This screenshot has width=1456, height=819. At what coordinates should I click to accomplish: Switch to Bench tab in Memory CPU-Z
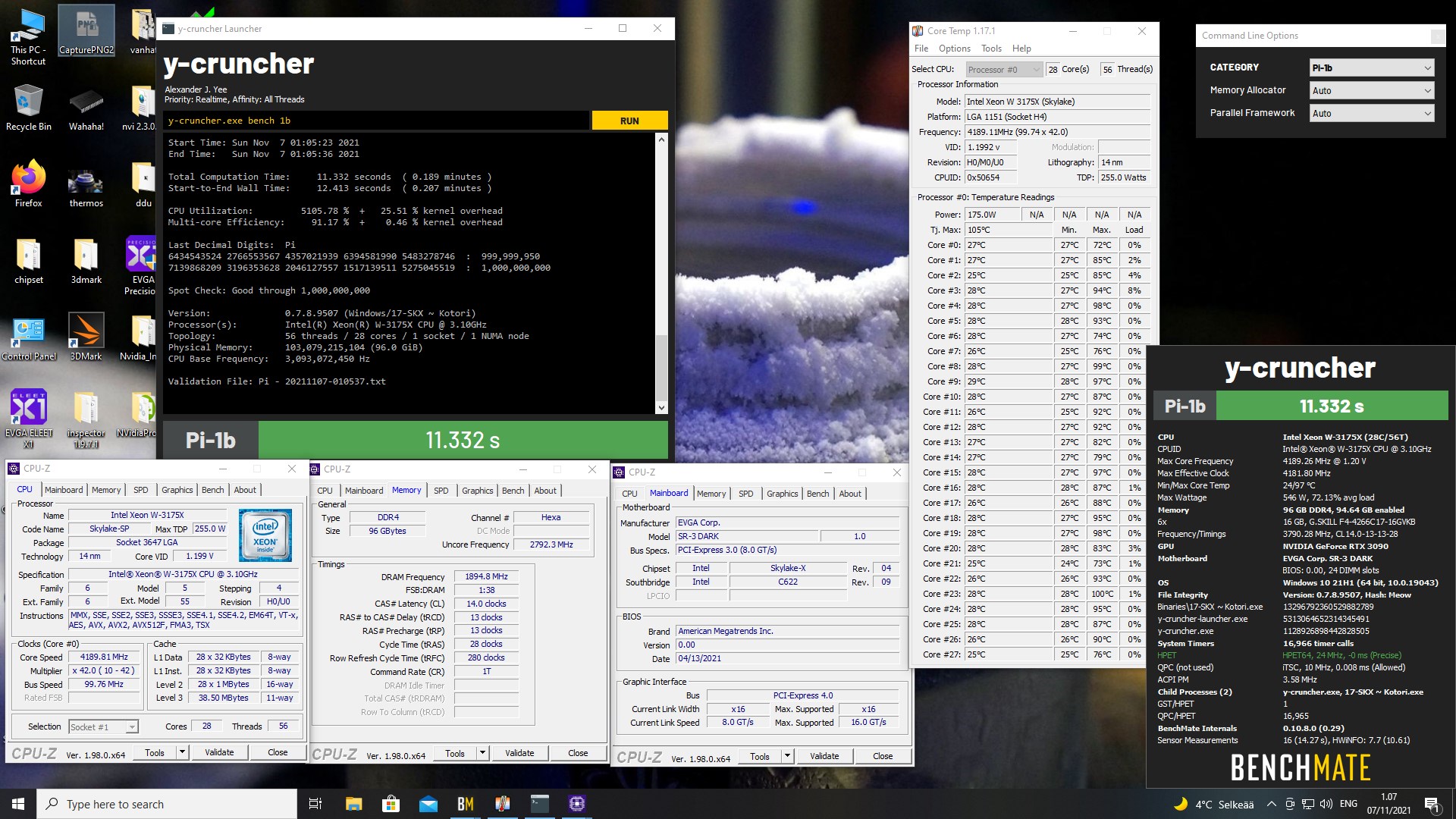pos(513,491)
